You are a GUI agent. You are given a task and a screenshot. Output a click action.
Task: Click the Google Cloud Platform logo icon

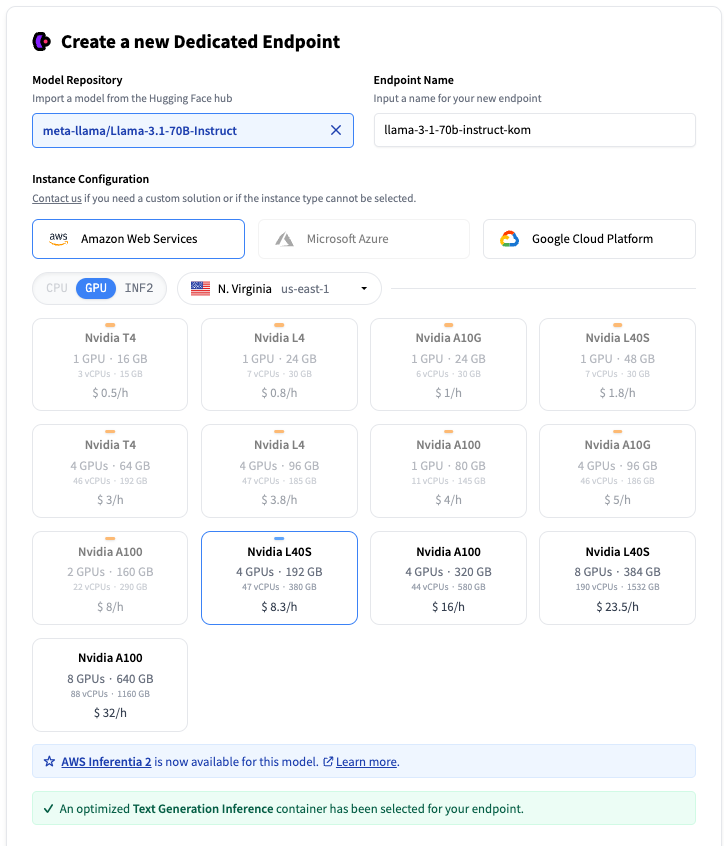click(509, 239)
